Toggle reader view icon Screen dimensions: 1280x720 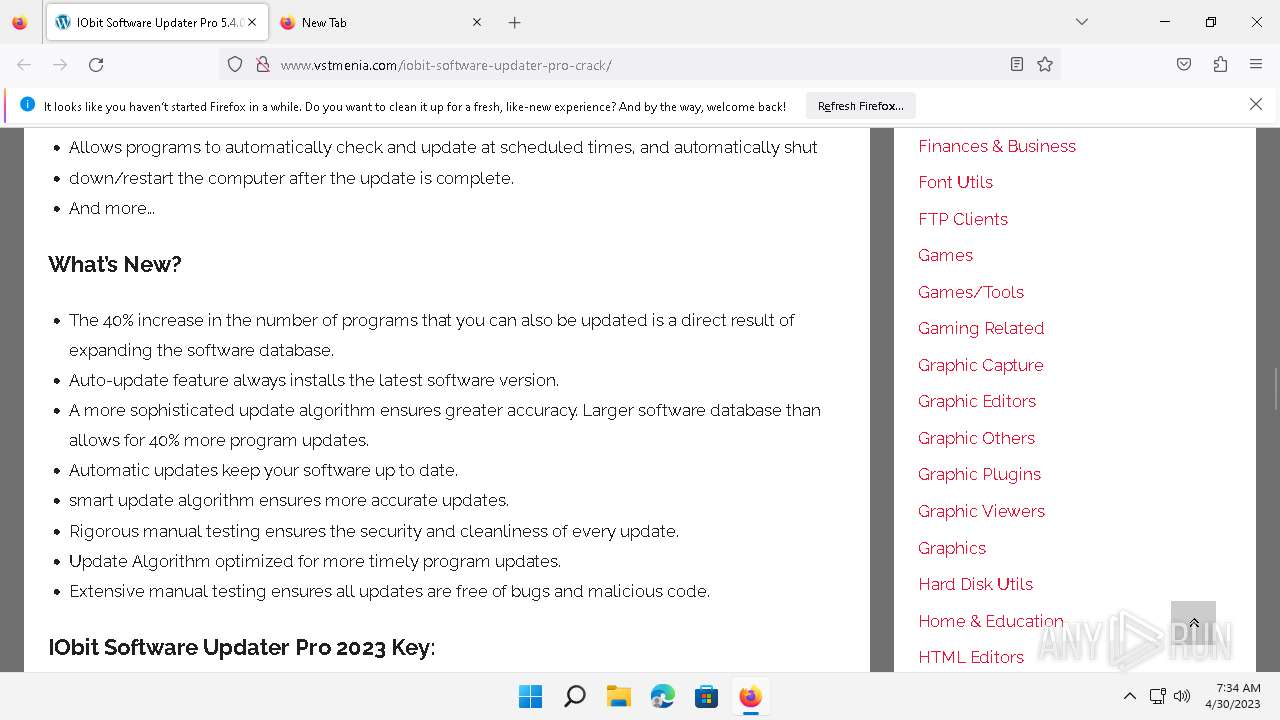[x=1017, y=64]
